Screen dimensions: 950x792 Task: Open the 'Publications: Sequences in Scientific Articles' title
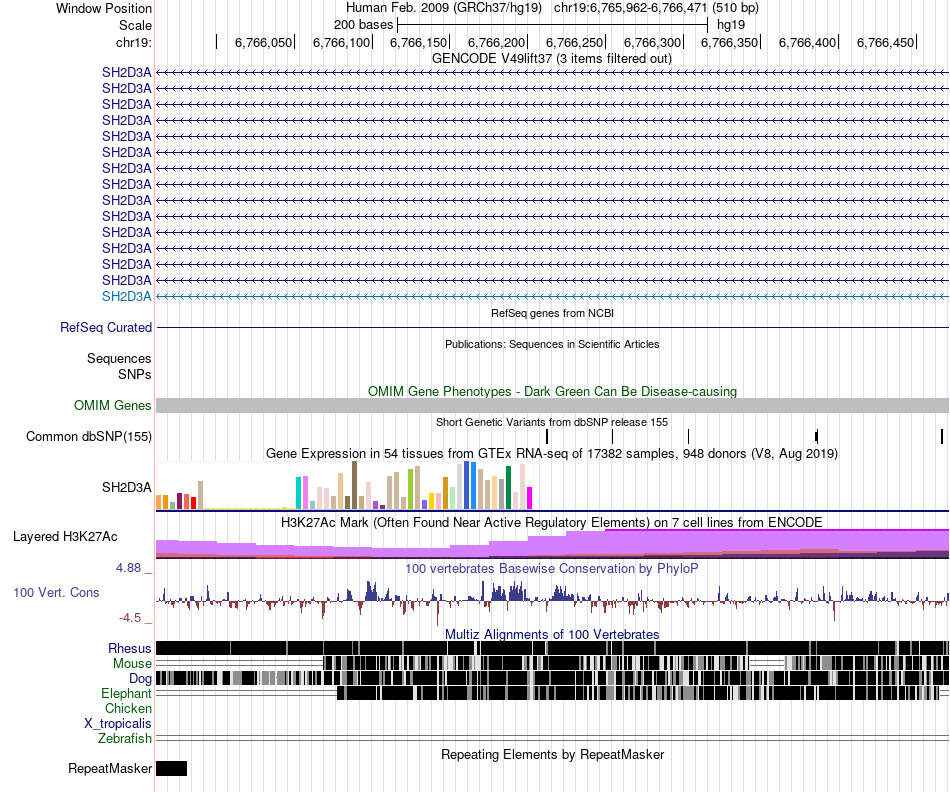coord(552,344)
